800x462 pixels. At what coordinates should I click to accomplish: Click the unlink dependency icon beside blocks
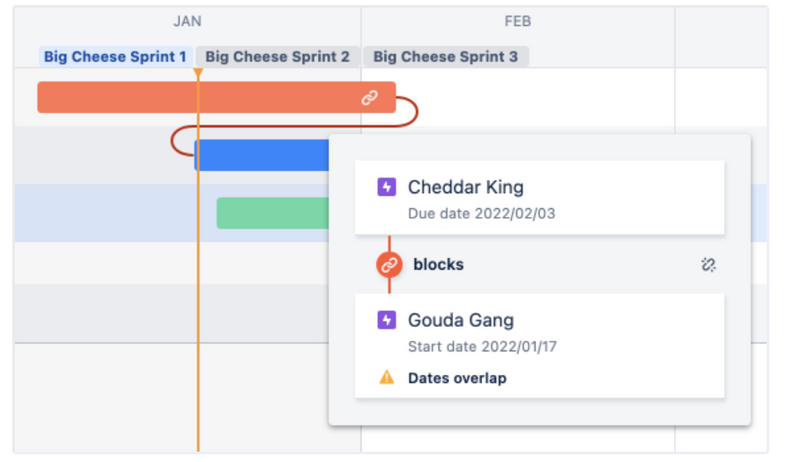708,265
